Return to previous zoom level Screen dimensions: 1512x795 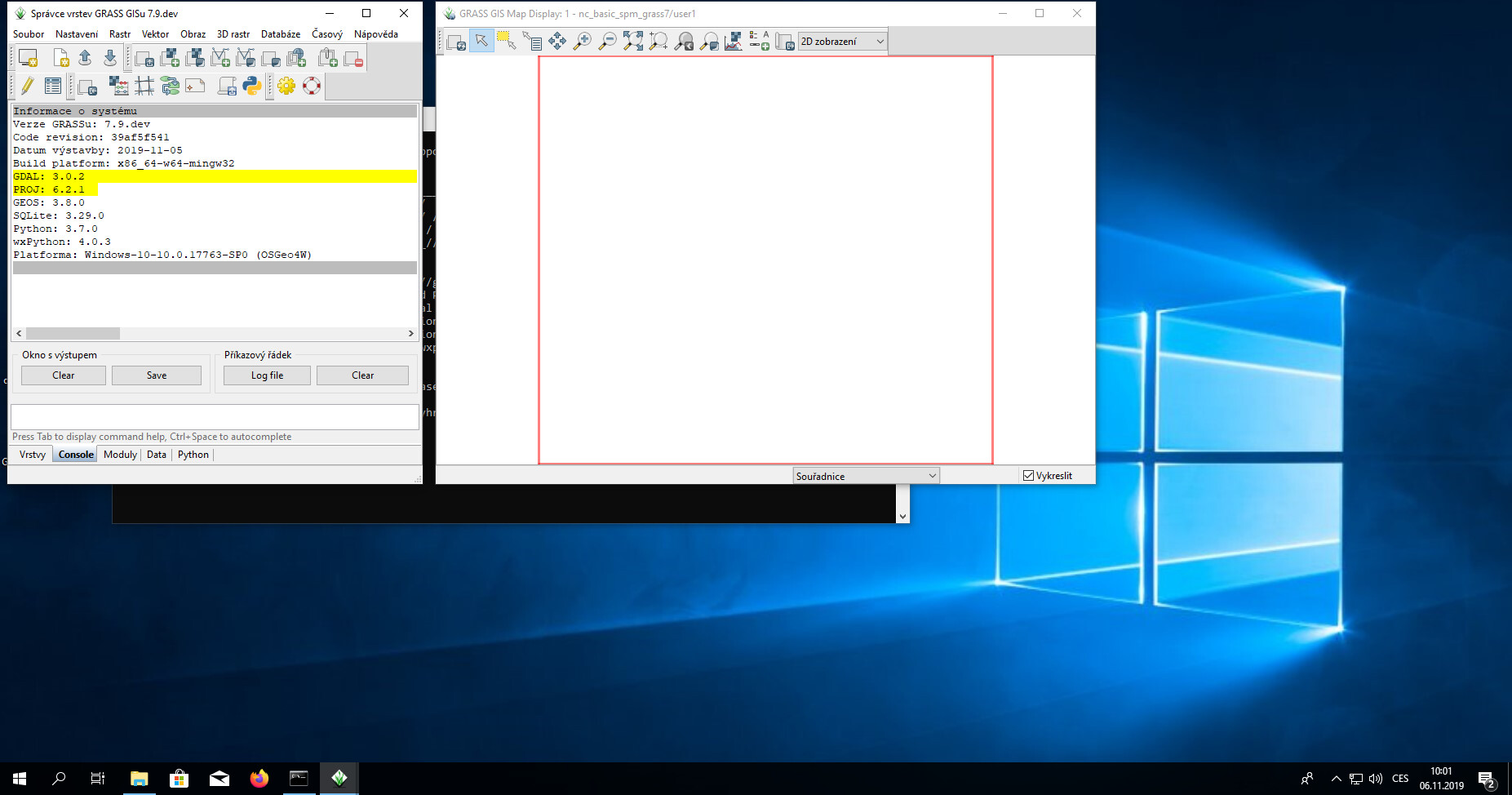click(684, 41)
